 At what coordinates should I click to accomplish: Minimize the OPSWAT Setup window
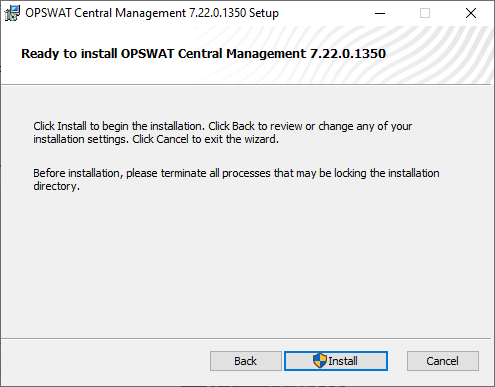coord(380,13)
